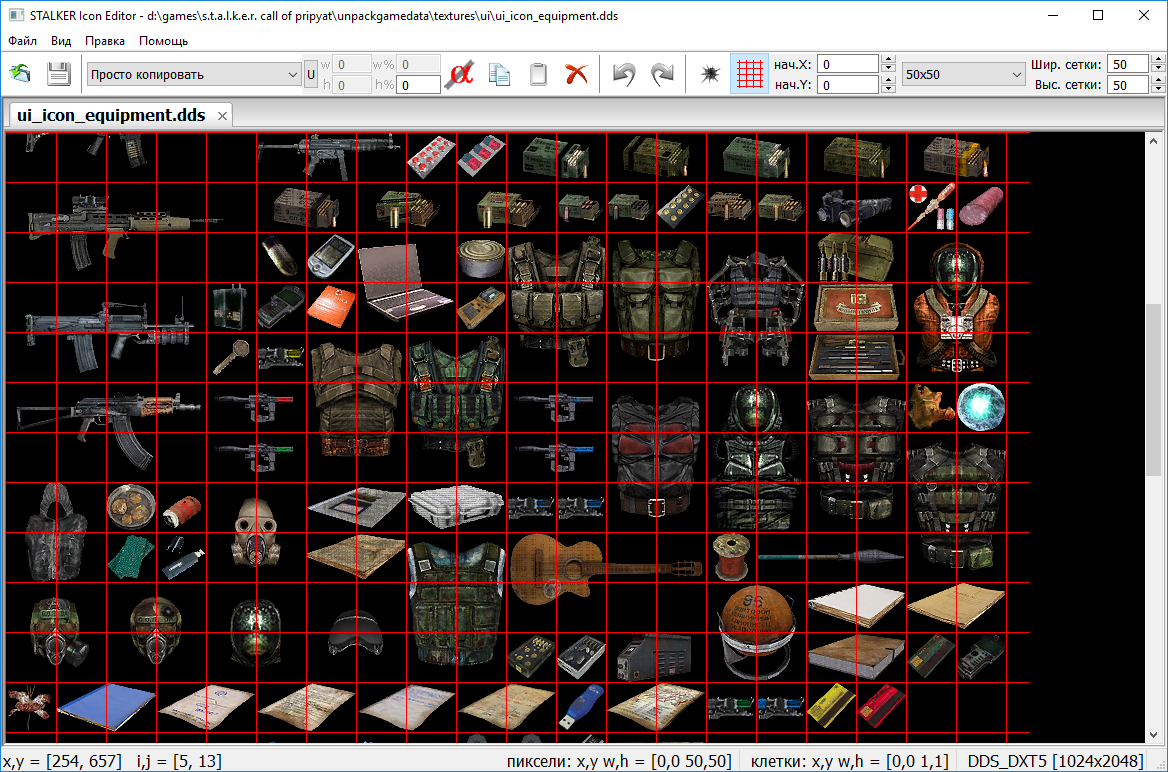The height and width of the screenshot is (772, 1168).
Task: Click the redo arrow icon
Action: pos(661,74)
